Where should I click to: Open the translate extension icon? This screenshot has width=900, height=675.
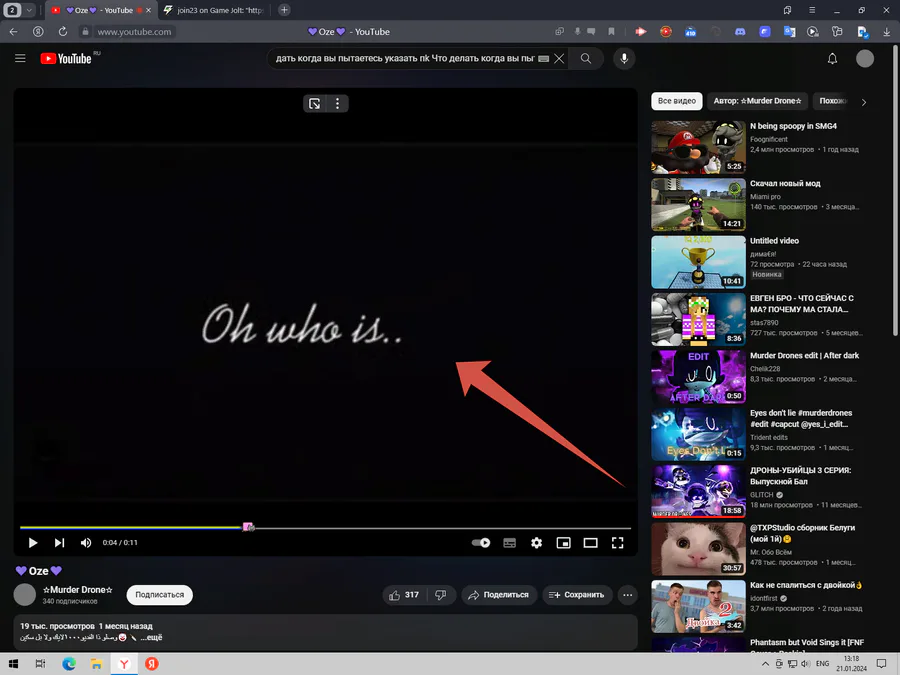pos(789,32)
